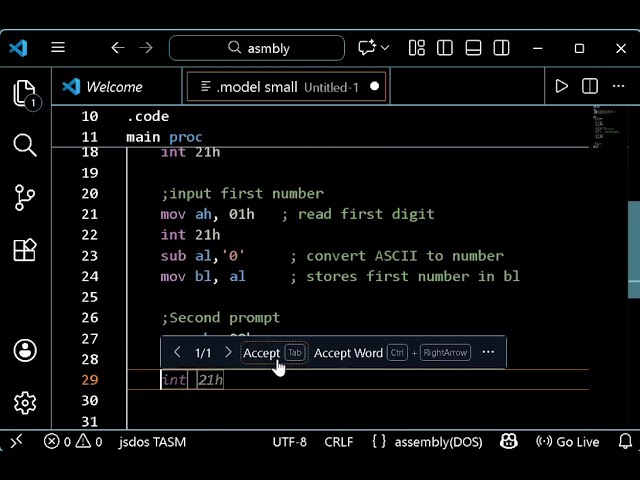Viewport: 640px width, 480px height.
Task: Click line number 30 in gutter
Action: (90, 400)
